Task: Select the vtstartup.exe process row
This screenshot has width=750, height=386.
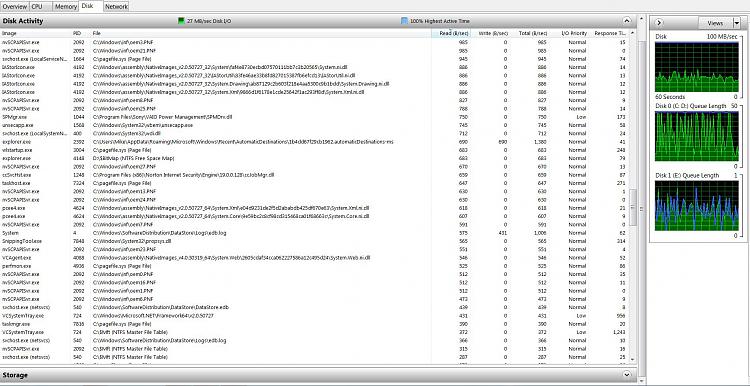Action: tap(315, 150)
